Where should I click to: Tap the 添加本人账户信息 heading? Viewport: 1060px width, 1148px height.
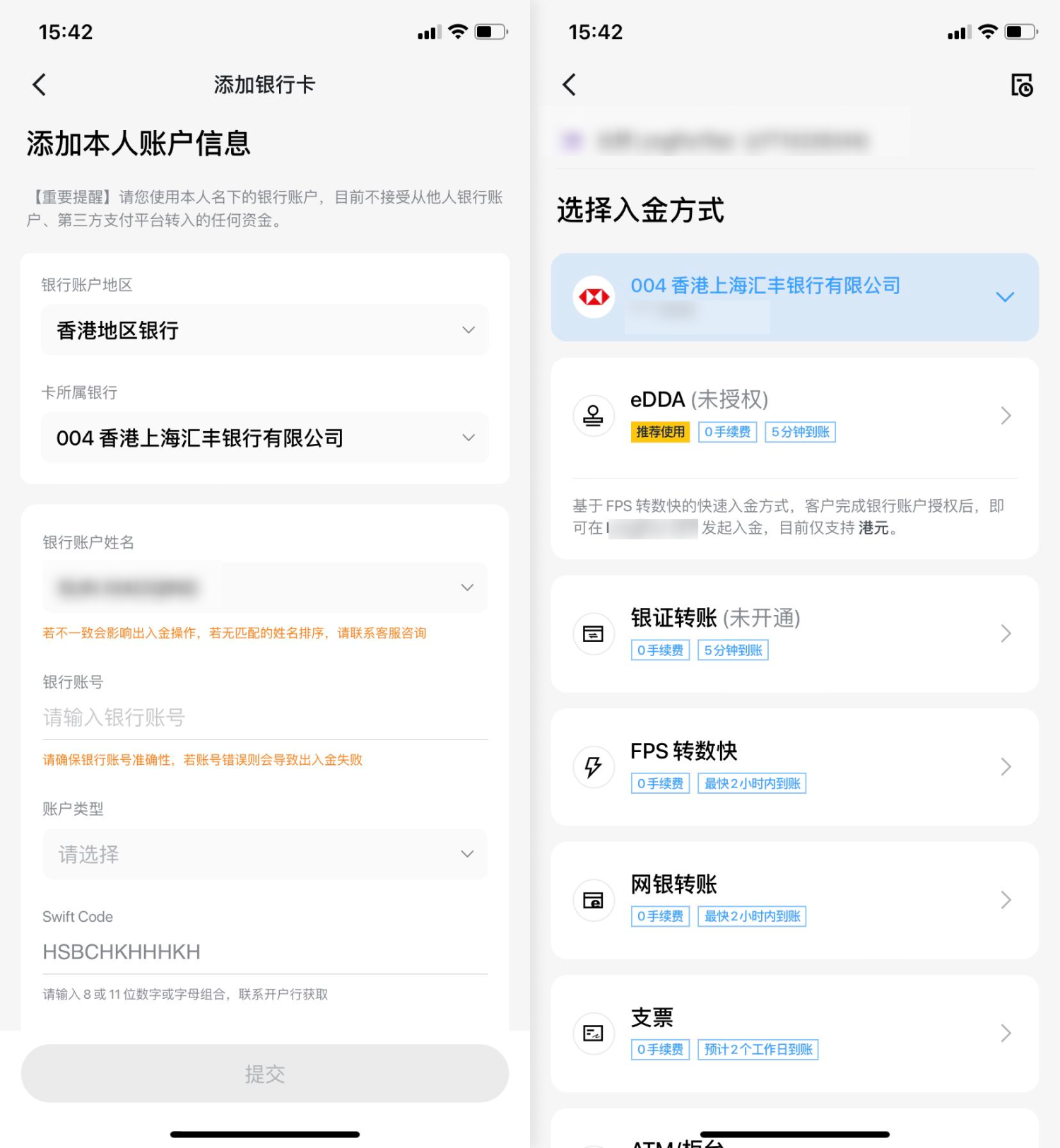[x=139, y=143]
